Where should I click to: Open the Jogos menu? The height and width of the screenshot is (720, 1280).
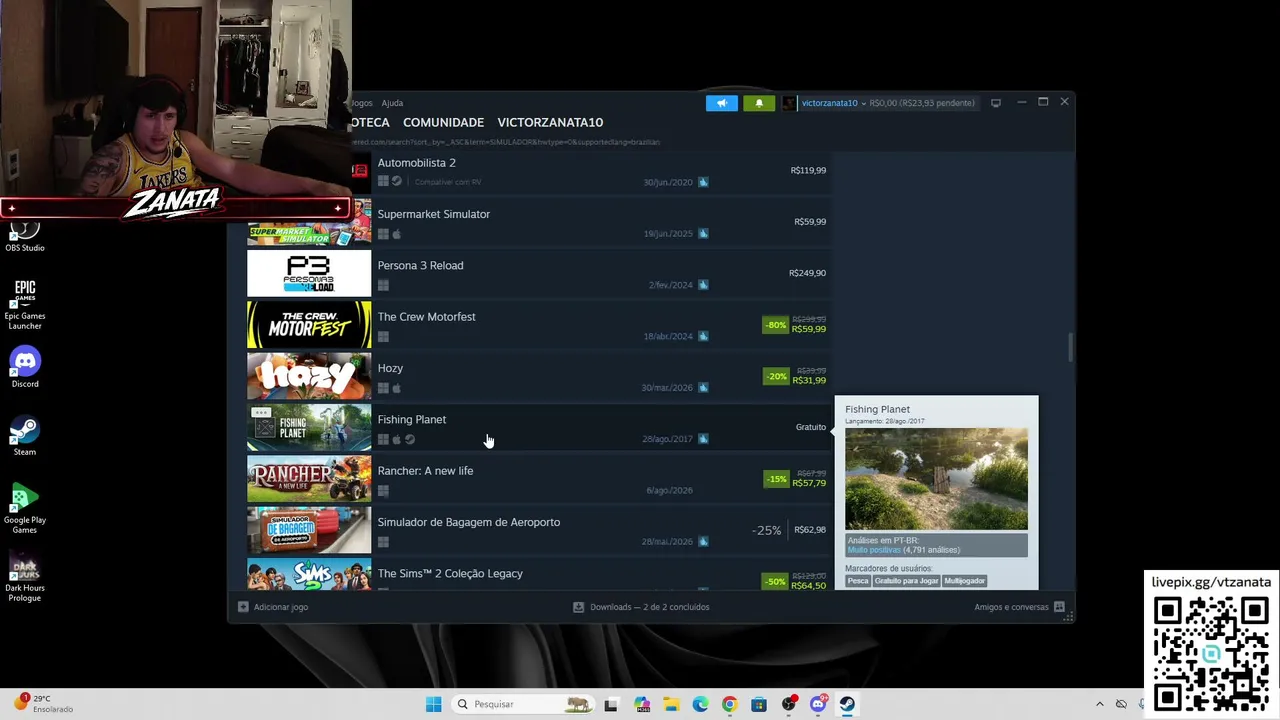tap(362, 103)
